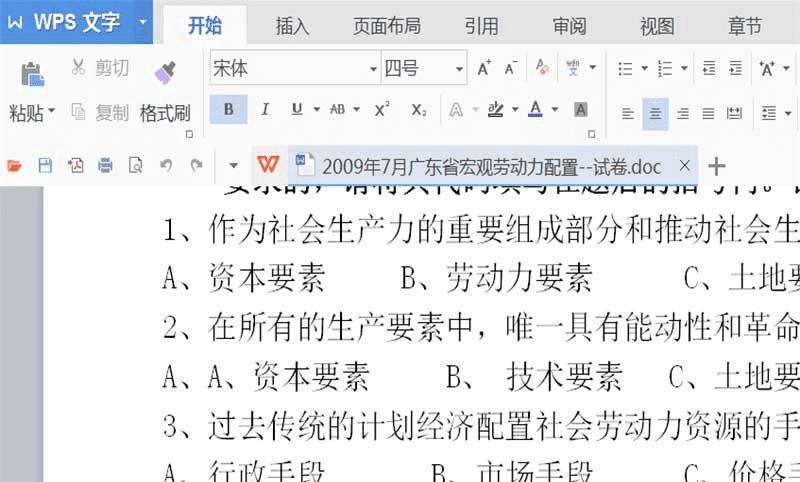Click the clear formatting eraser icon
This screenshot has width=800, height=482.
click(x=542, y=67)
